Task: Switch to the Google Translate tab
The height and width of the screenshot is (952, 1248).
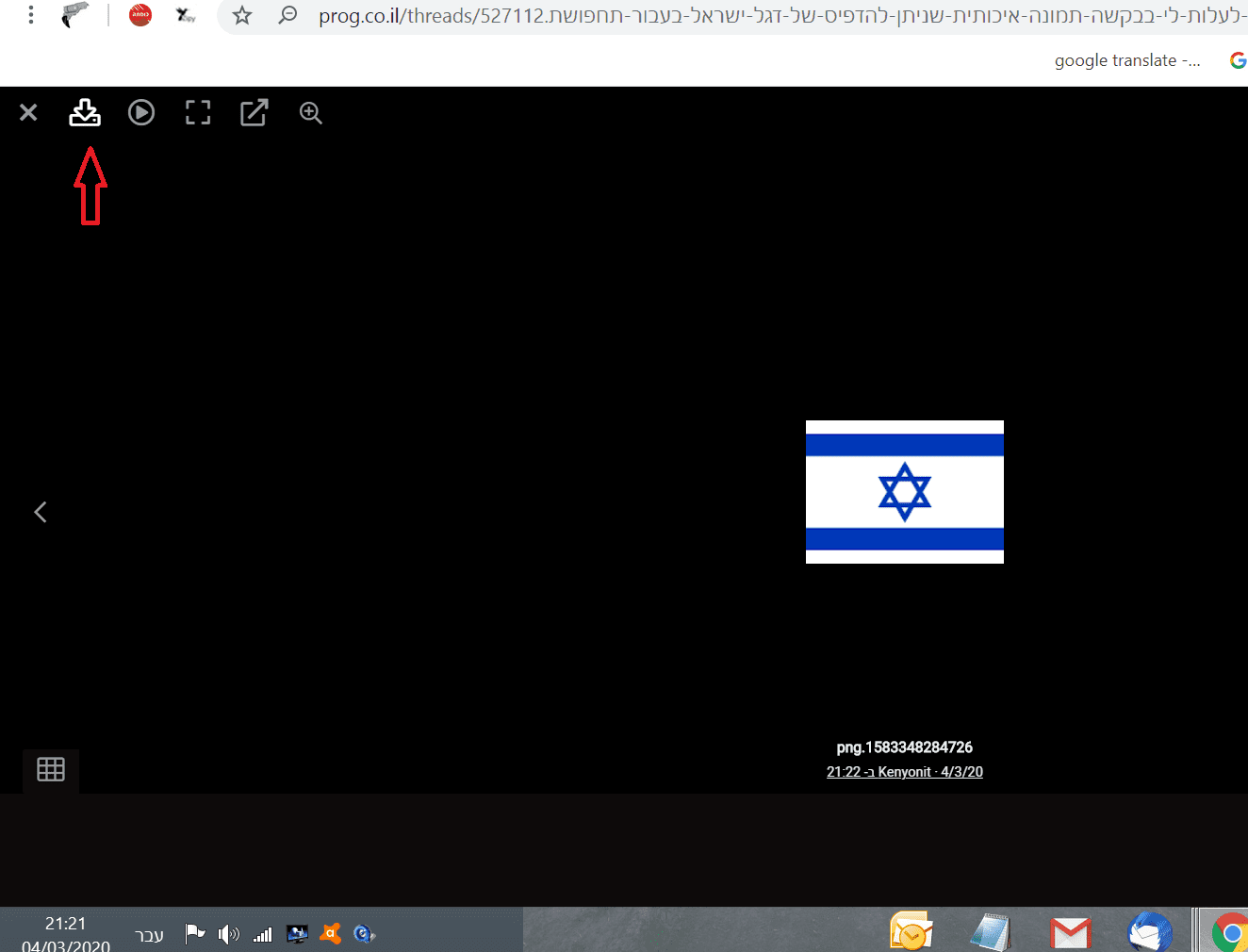Action: click(x=1127, y=59)
